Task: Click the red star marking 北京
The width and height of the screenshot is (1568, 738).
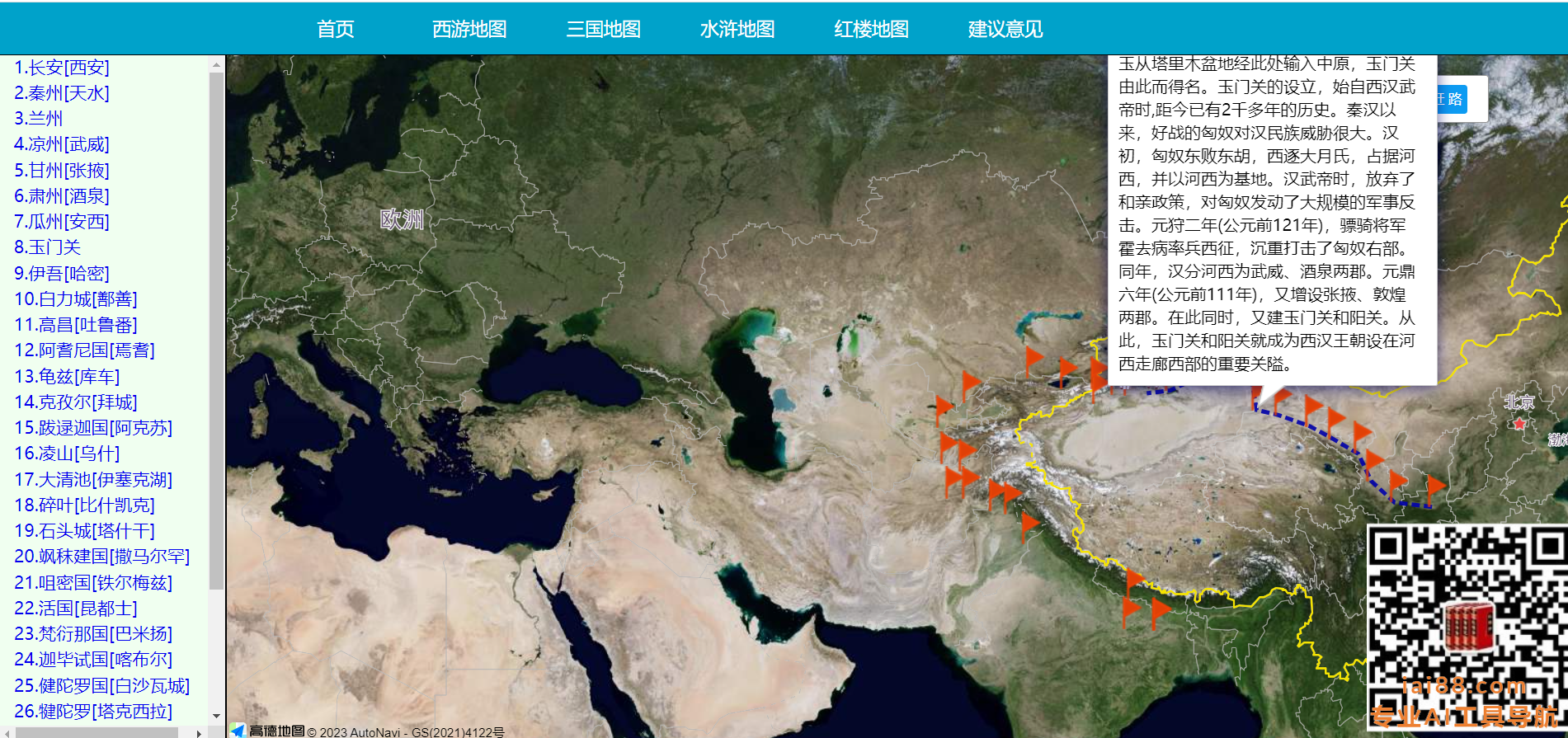Action: (x=1519, y=424)
